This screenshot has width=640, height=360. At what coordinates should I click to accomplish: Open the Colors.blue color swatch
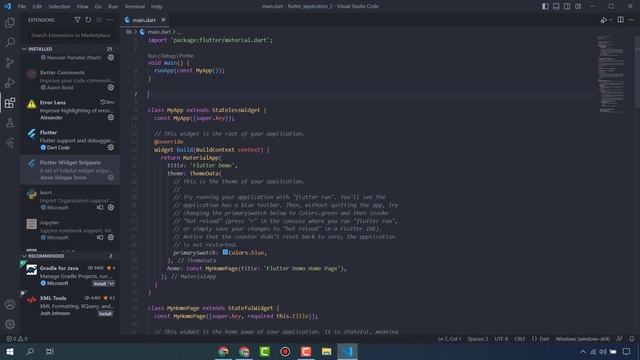225,253
